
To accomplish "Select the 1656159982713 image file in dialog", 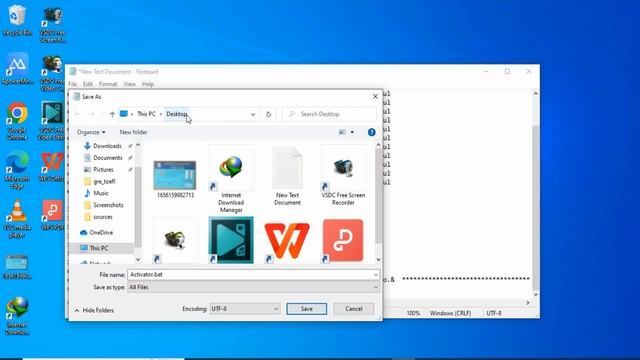I will click(x=175, y=179).
